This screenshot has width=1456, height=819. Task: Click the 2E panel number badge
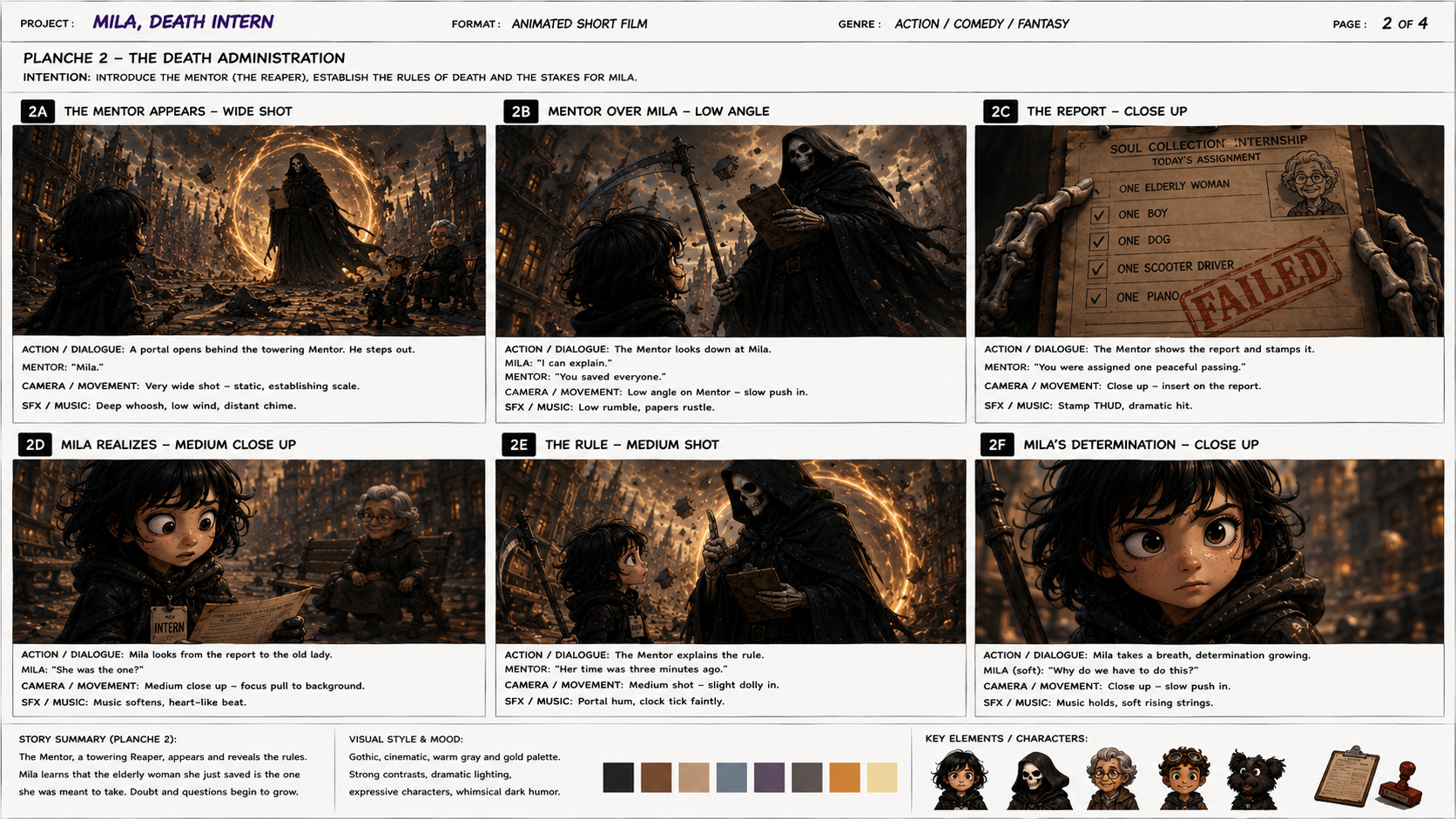[518, 445]
